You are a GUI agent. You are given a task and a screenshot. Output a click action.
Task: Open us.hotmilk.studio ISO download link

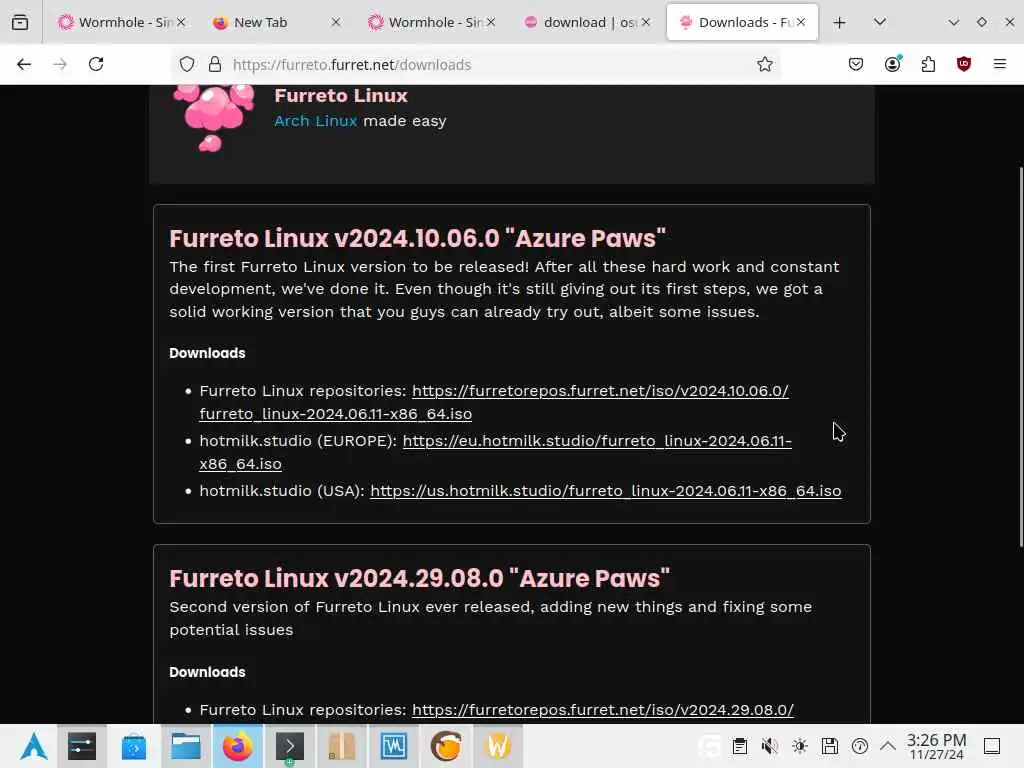click(x=605, y=490)
